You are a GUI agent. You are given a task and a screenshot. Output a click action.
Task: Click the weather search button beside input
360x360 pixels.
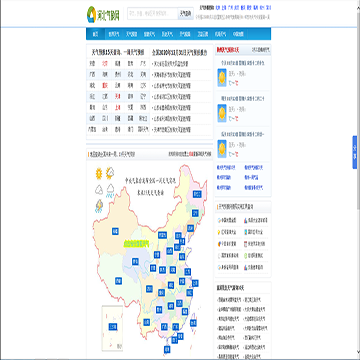point(186,14)
